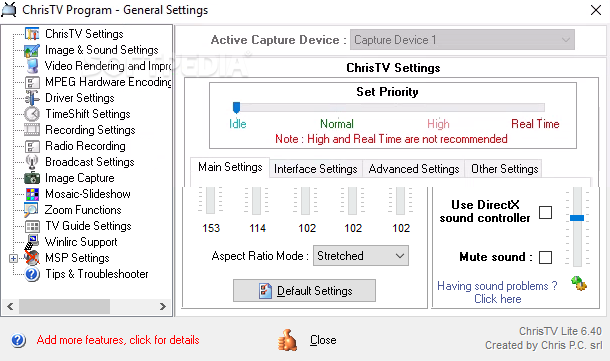Click the Radio Recording icon

point(32,146)
